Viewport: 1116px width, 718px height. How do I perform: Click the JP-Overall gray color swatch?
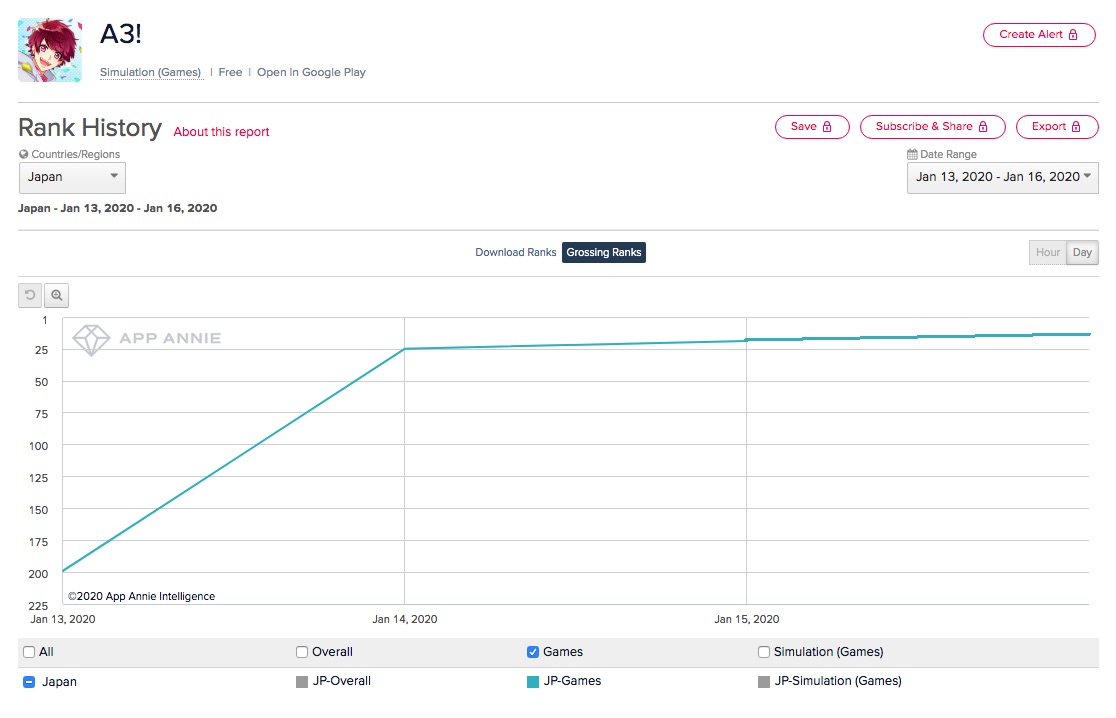302,682
